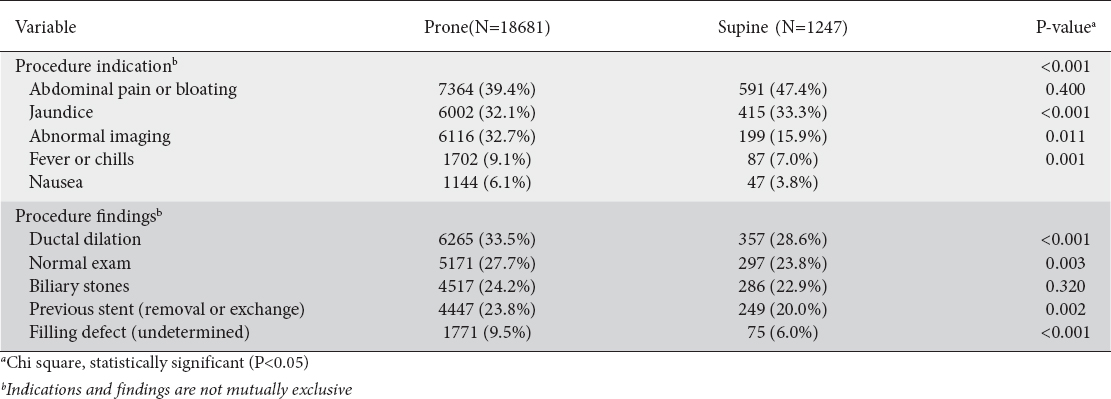The height and width of the screenshot is (399, 1111).
Task: Select the 7364 (39.4%) prone value cell
Action: [x=487, y=89]
